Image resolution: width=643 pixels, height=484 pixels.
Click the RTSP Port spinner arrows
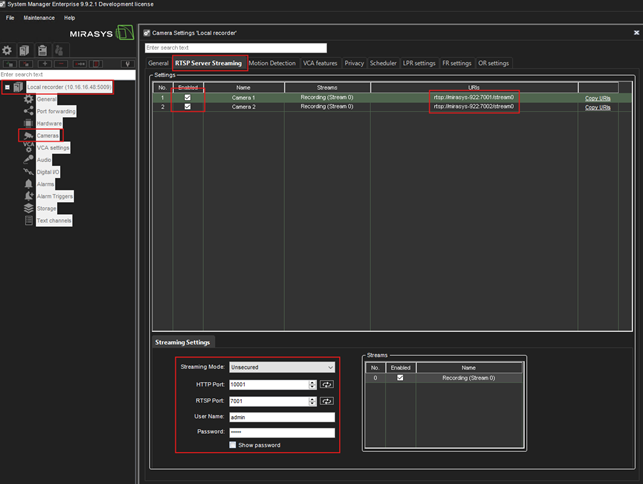pos(312,401)
